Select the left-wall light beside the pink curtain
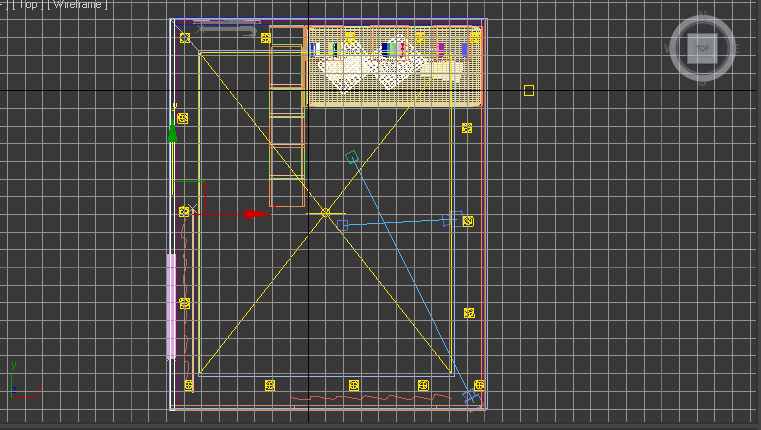 coord(184,304)
